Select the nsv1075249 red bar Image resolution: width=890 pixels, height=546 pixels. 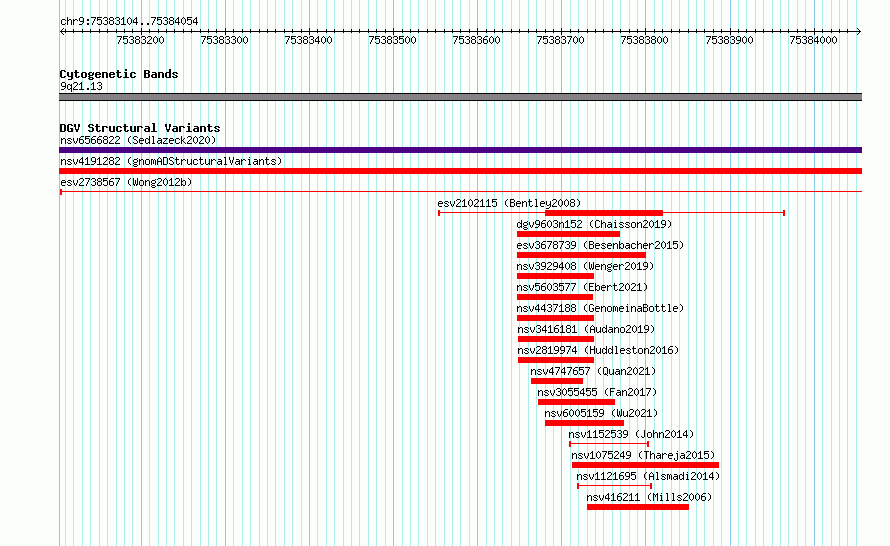[645, 465]
